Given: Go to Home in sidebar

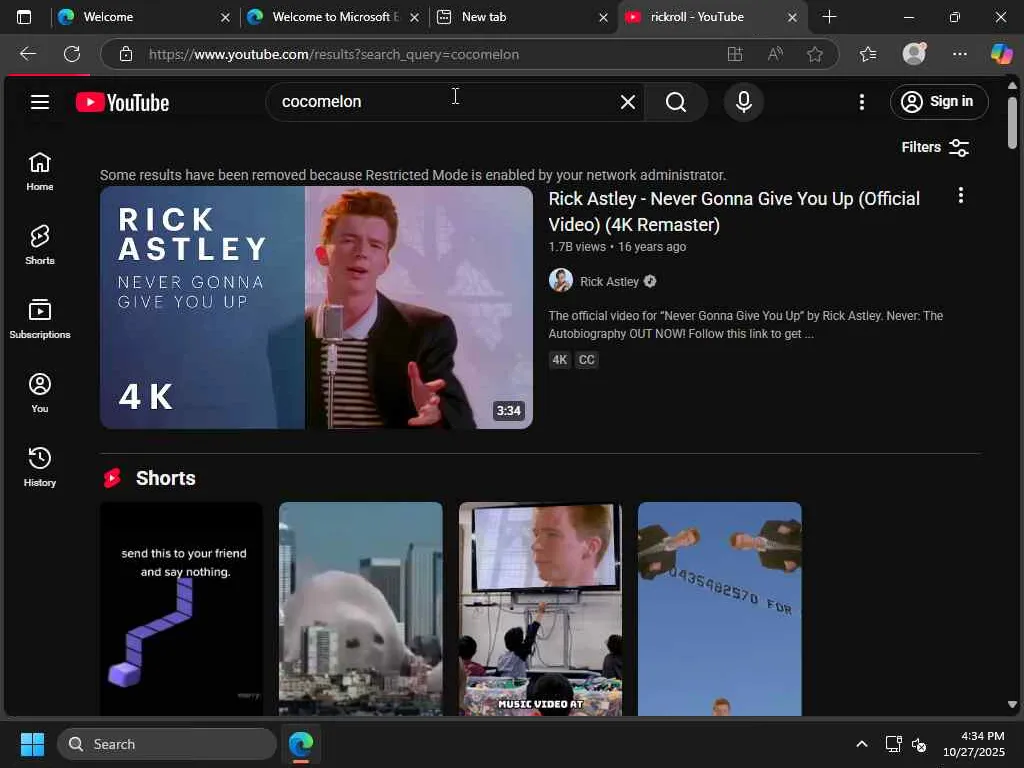Looking at the screenshot, I should coord(40,172).
